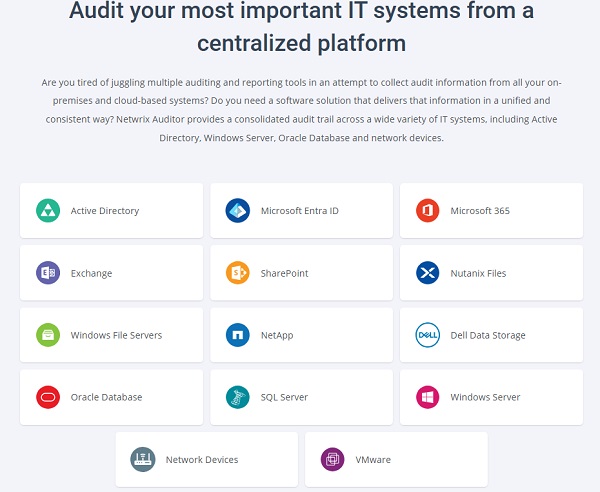600x492 pixels.
Task: Click the page heading about auditing IT systems
Action: coord(301,27)
